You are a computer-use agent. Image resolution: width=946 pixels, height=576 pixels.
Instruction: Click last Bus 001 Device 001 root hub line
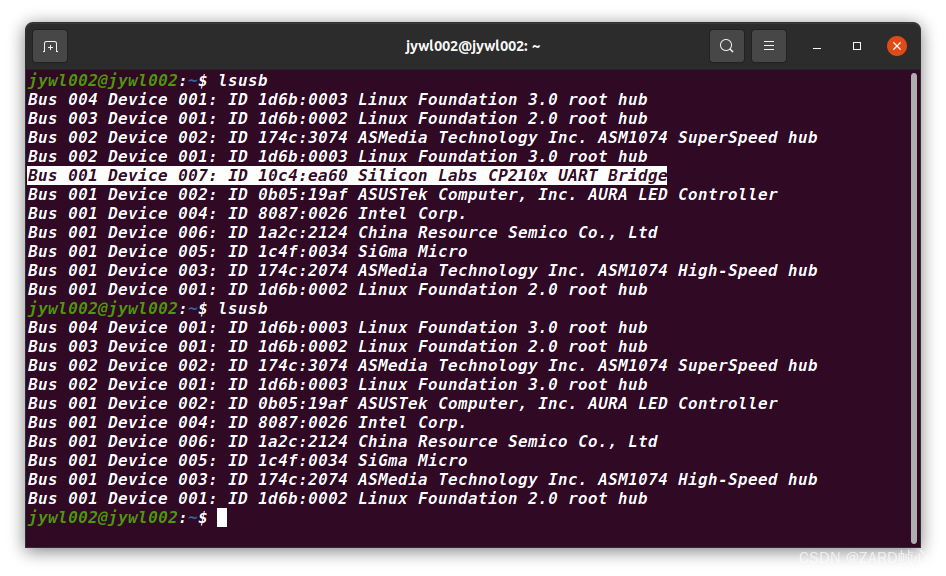pyautogui.click(x=337, y=499)
